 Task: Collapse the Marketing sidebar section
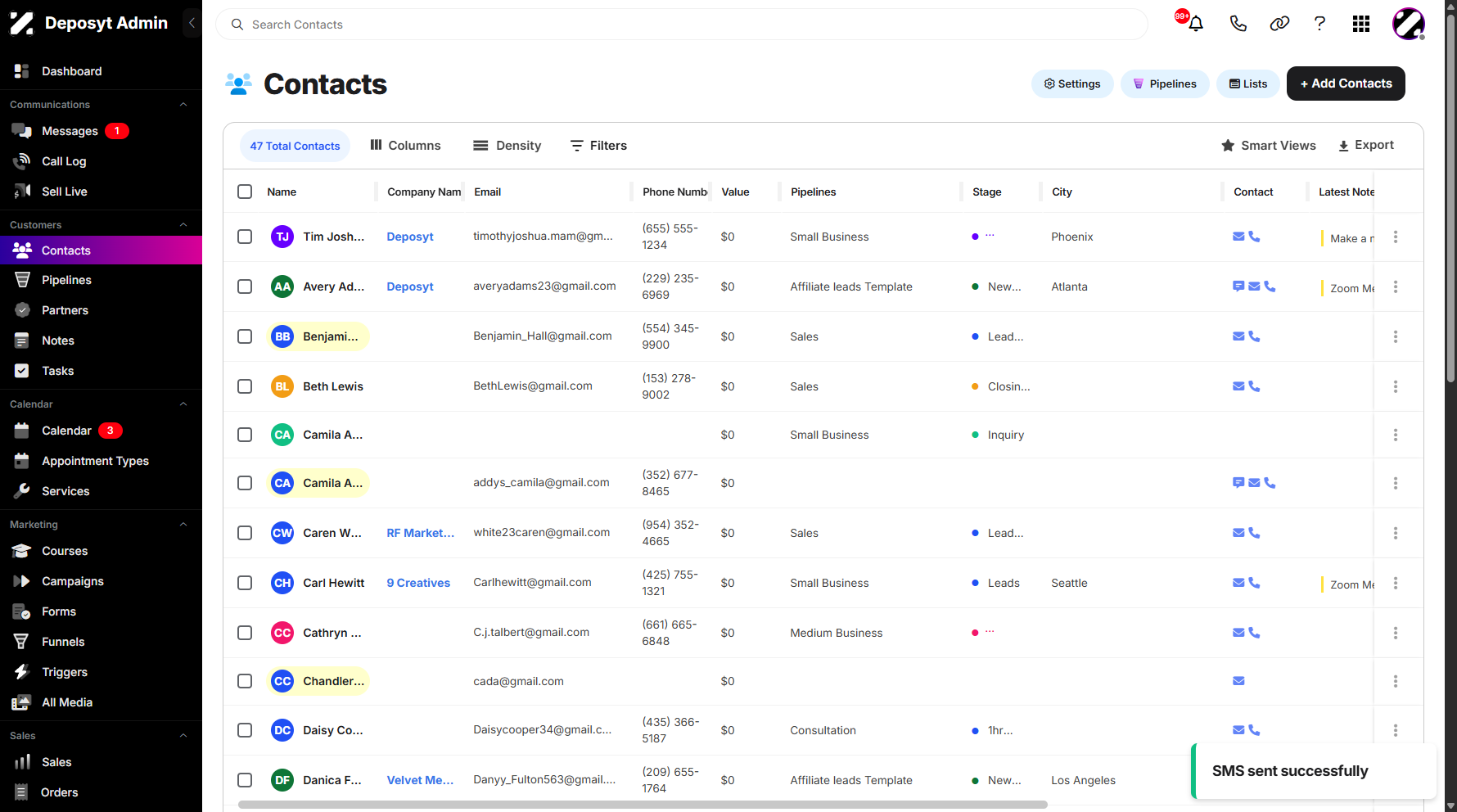[x=183, y=525]
